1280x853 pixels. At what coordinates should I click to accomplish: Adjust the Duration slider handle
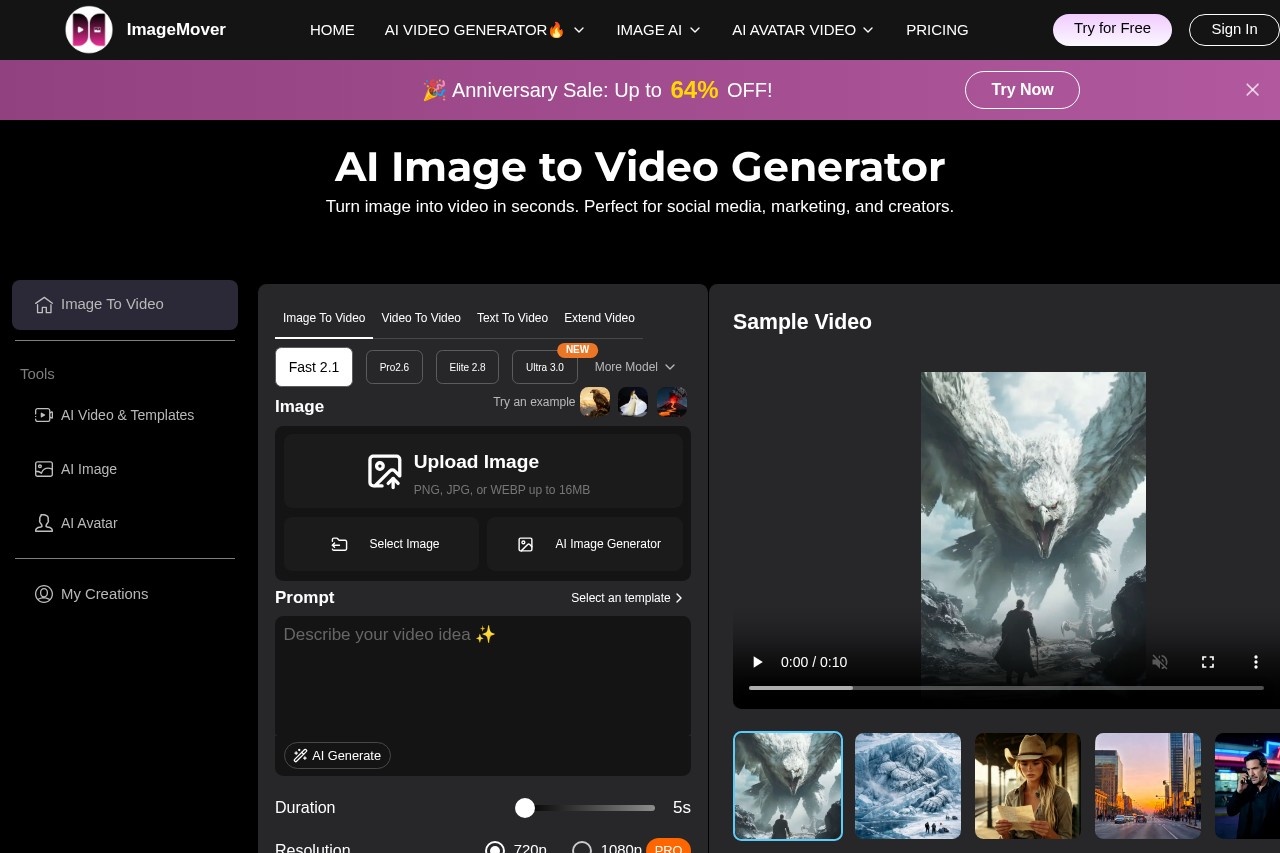[525, 808]
